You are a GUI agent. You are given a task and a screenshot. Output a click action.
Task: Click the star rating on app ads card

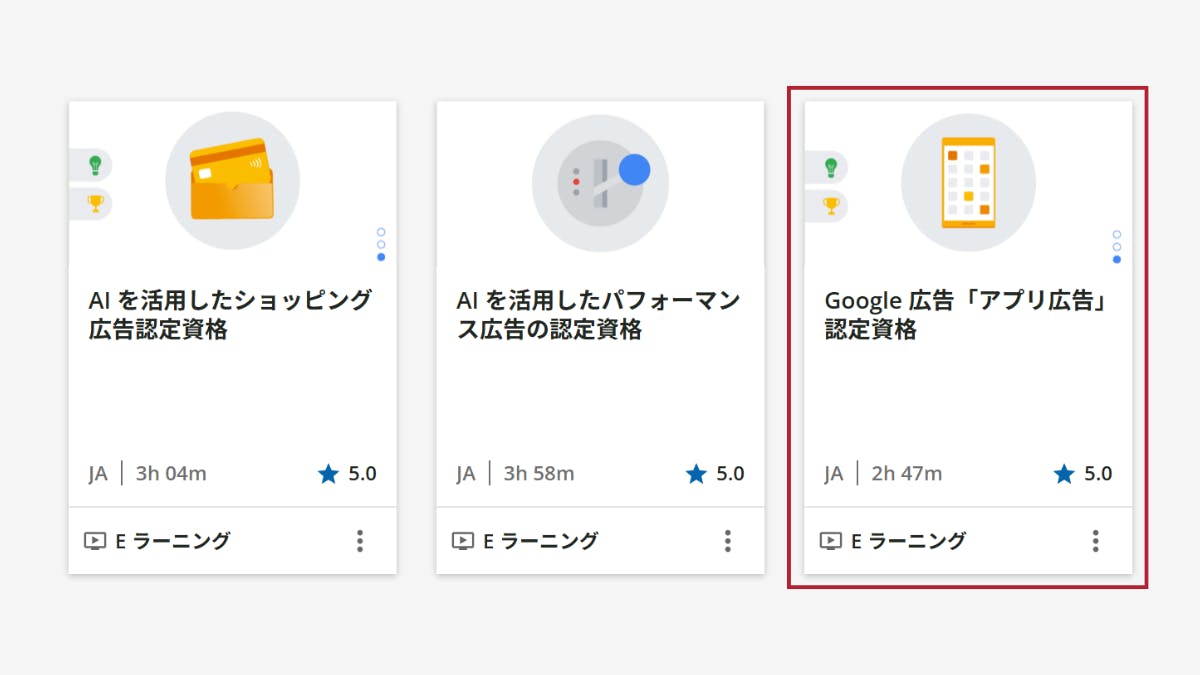coord(1083,474)
